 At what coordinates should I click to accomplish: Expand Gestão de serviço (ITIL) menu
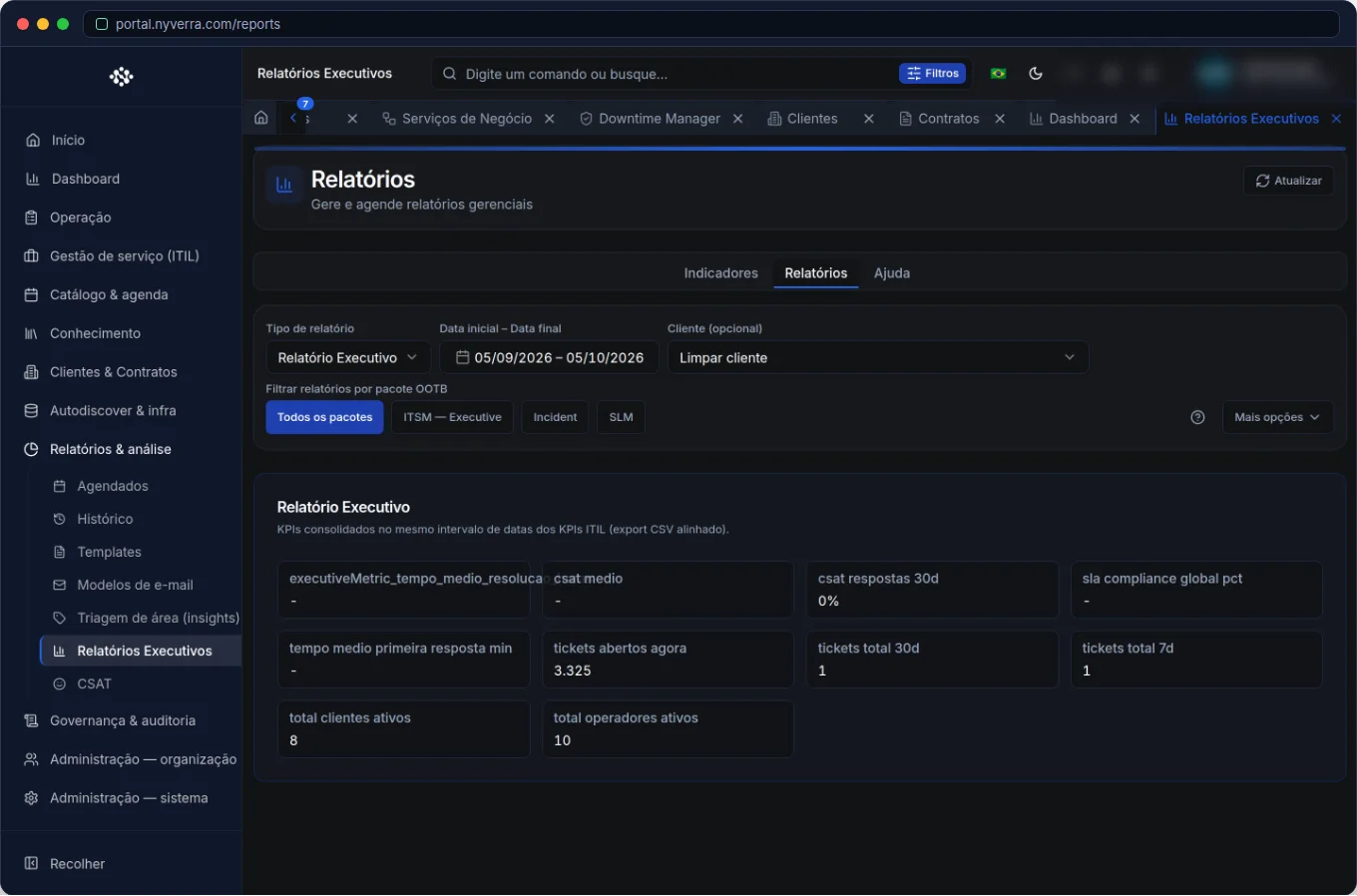[x=121, y=256]
